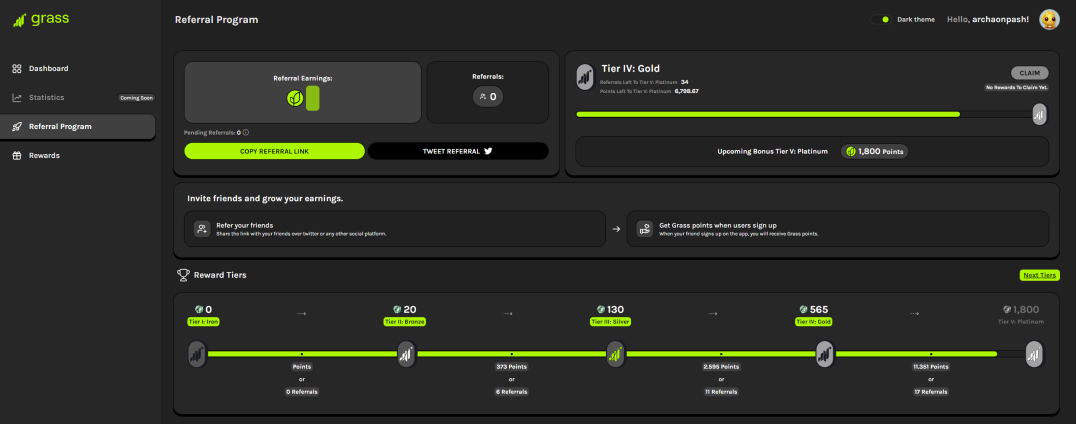Click the Referral Earnings leaf coin icon
Image resolution: width=1076 pixels, height=424 pixels.
click(295, 98)
